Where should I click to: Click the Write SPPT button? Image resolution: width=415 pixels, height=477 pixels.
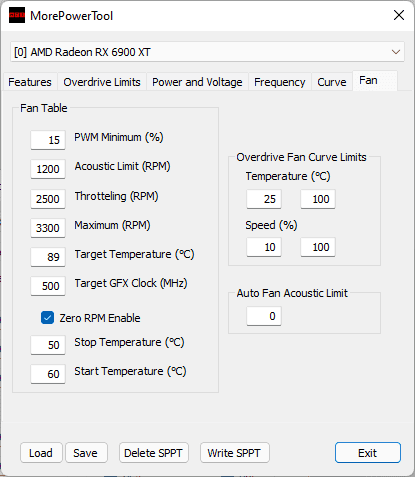(x=234, y=453)
